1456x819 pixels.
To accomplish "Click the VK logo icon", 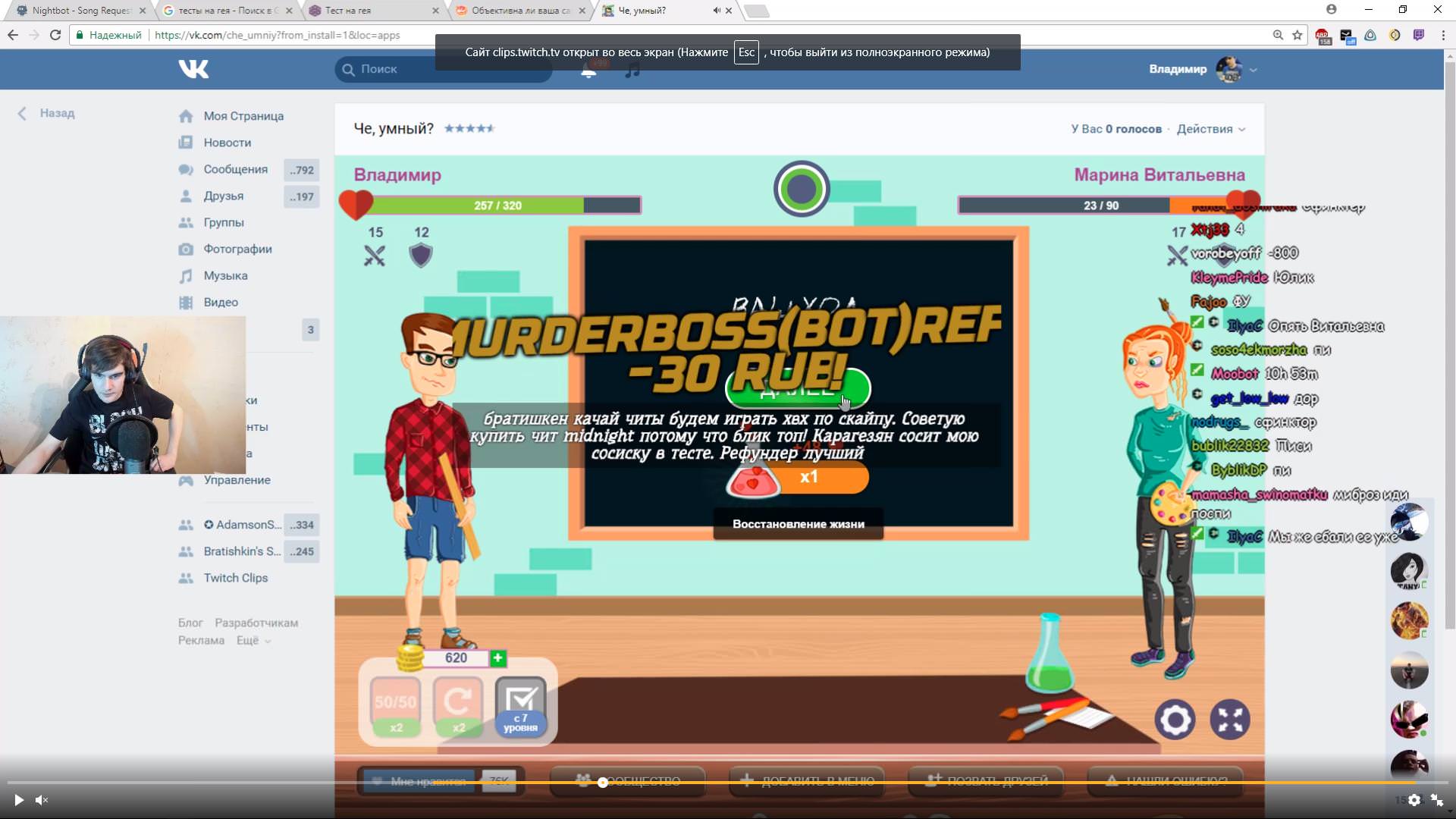I will 193,69.
